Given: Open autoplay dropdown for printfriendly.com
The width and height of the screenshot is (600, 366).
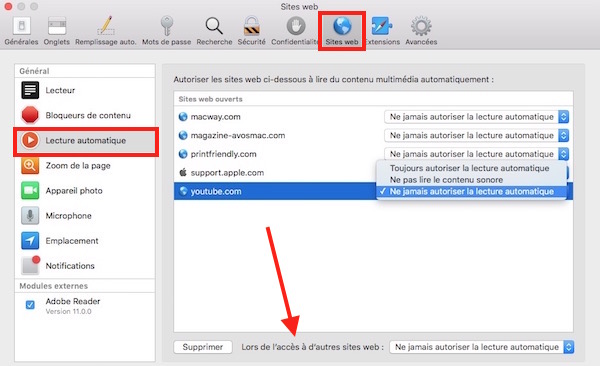Looking at the screenshot, I should click(476, 154).
